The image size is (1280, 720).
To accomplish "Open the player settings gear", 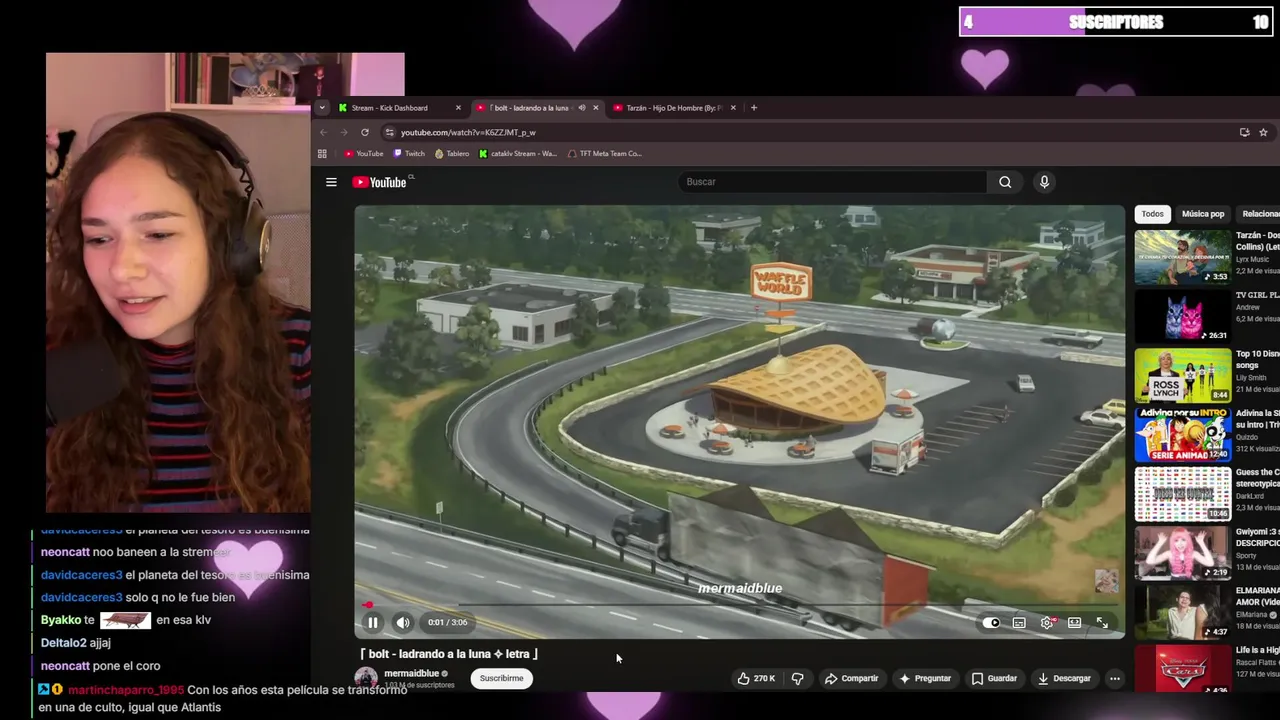I will pos(1047,622).
